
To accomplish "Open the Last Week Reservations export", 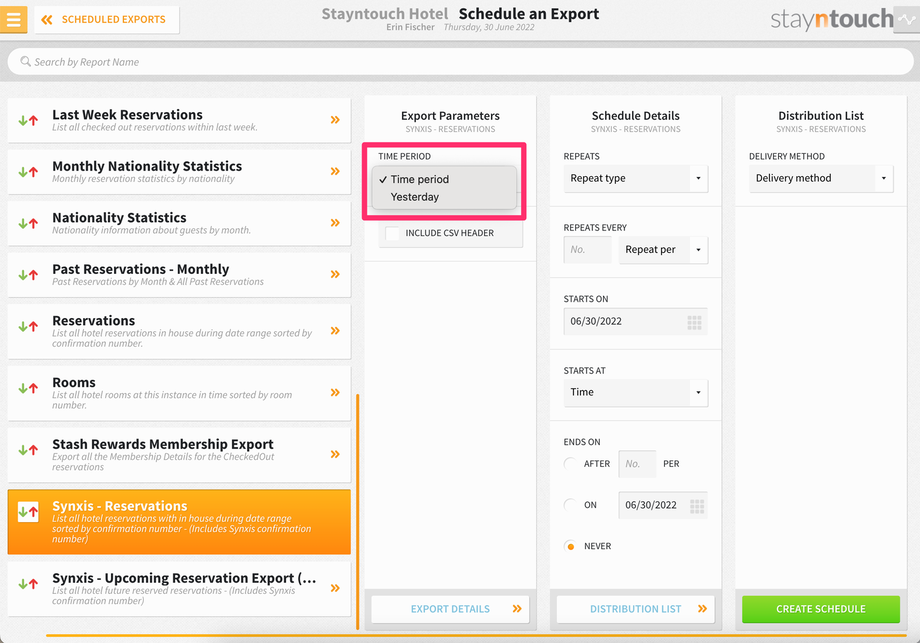I will click(x=179, y=120).
